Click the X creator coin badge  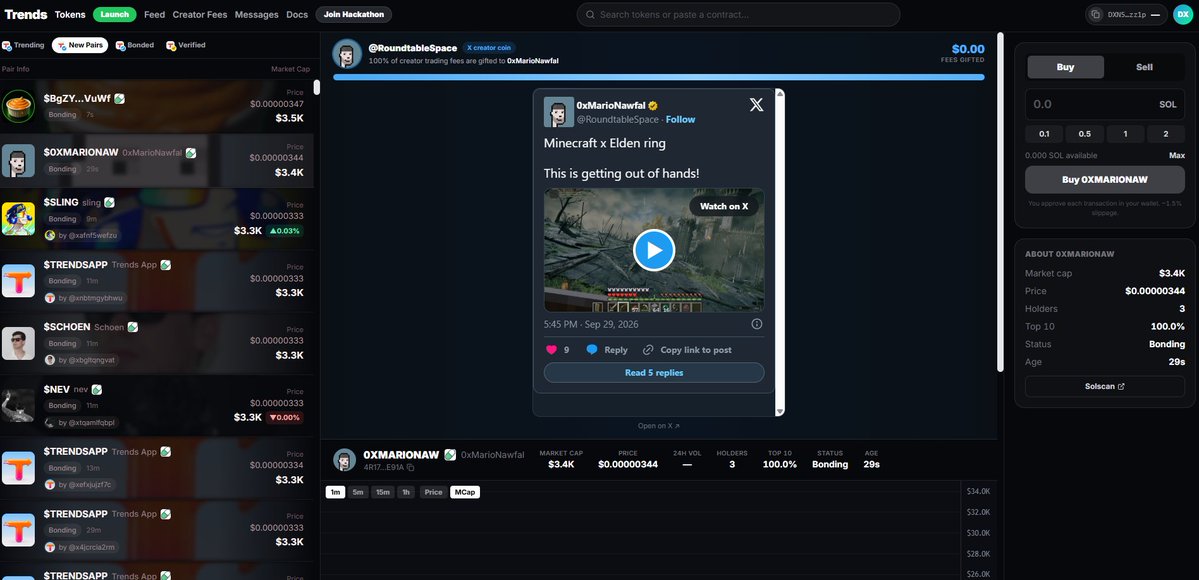(489, 47)
